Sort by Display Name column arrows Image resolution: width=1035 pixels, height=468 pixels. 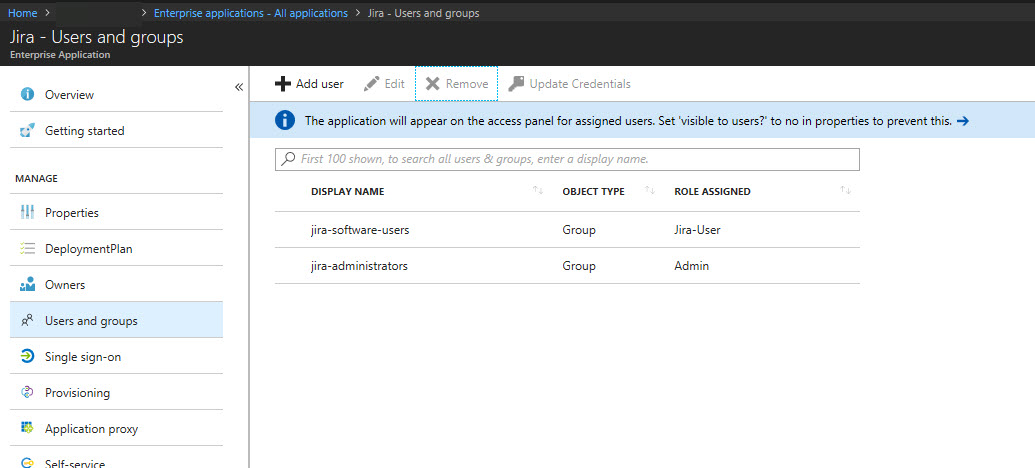point(538,191)
